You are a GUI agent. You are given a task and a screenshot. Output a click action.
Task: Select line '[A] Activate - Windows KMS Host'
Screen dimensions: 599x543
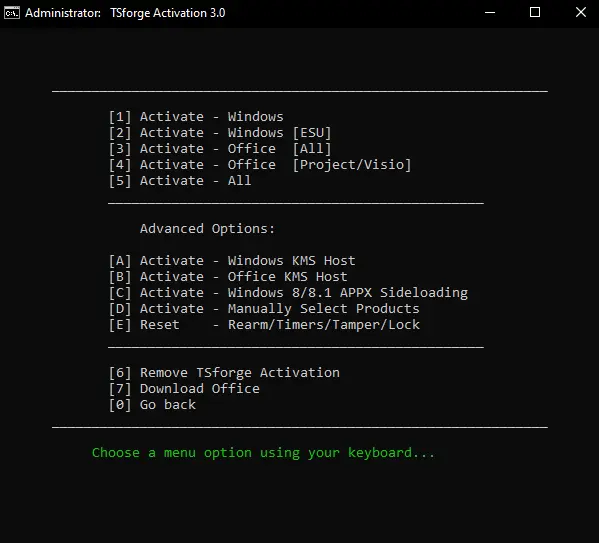coord(232,261)
